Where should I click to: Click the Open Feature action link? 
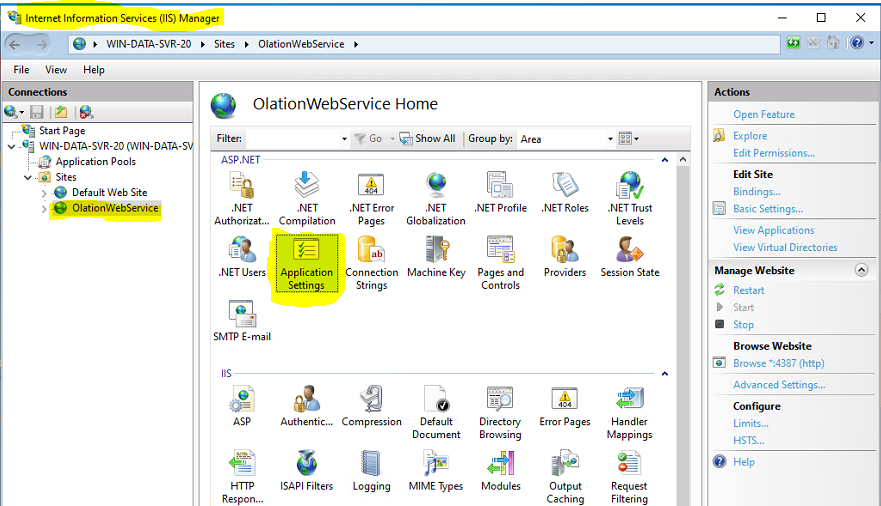point(764,115)
